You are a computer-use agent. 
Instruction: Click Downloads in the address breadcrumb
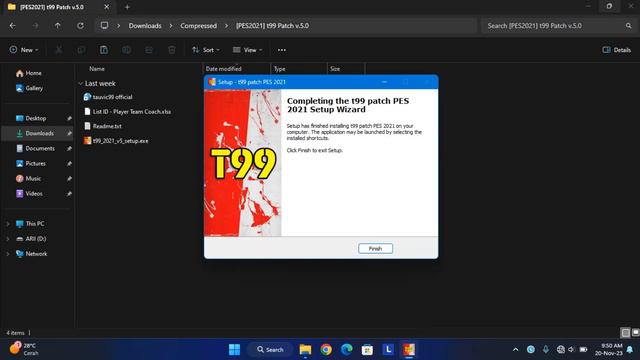[x=145, y=26]
